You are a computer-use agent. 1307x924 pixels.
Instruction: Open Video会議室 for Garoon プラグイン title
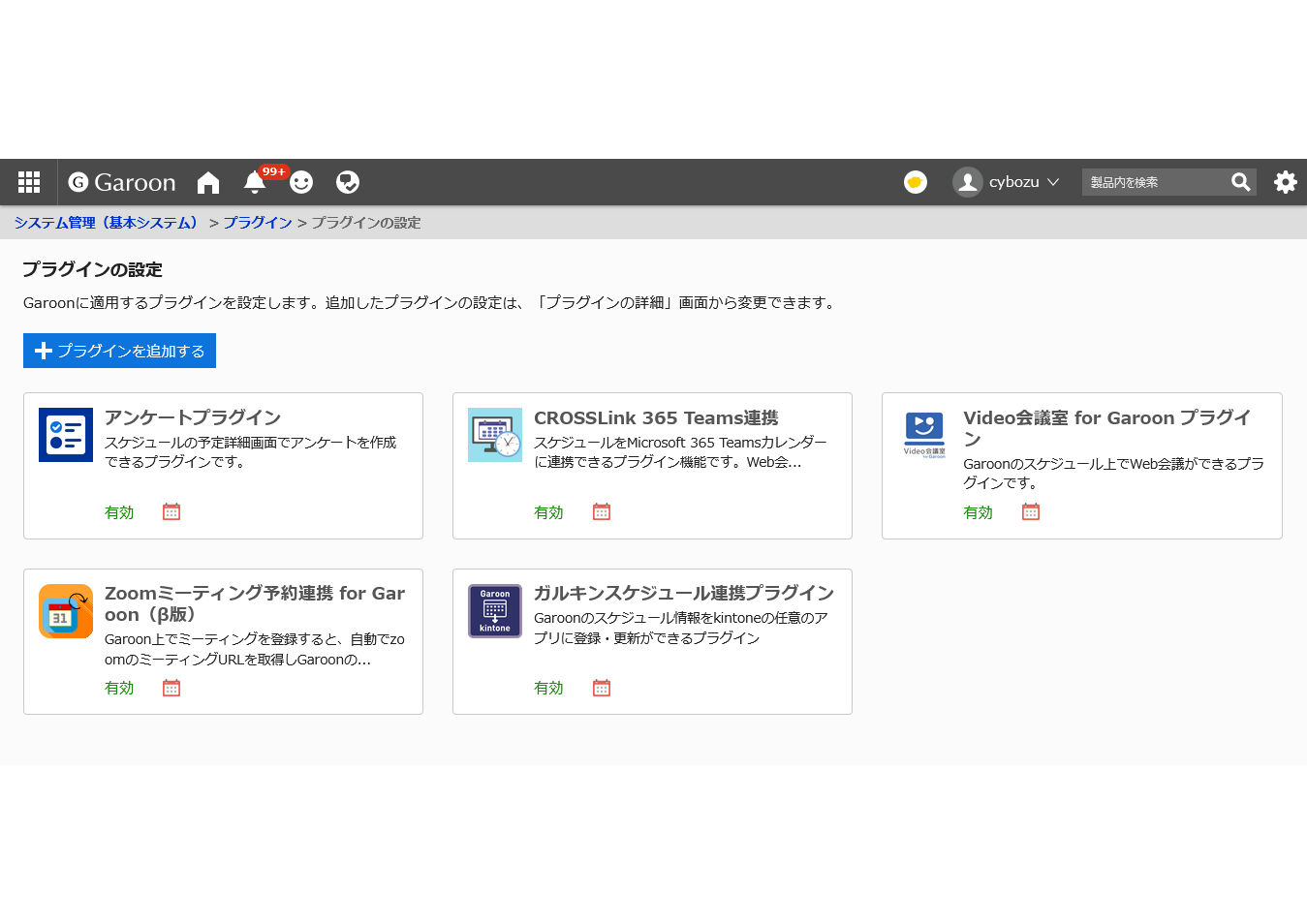1107,428
